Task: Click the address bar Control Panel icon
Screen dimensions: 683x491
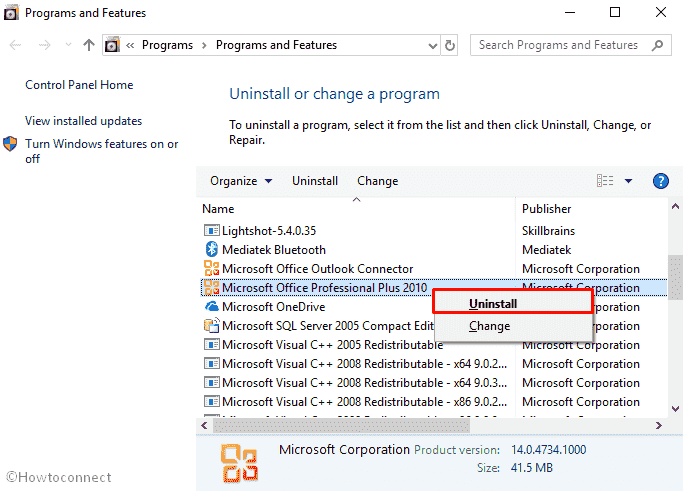Action: (112, 45)
